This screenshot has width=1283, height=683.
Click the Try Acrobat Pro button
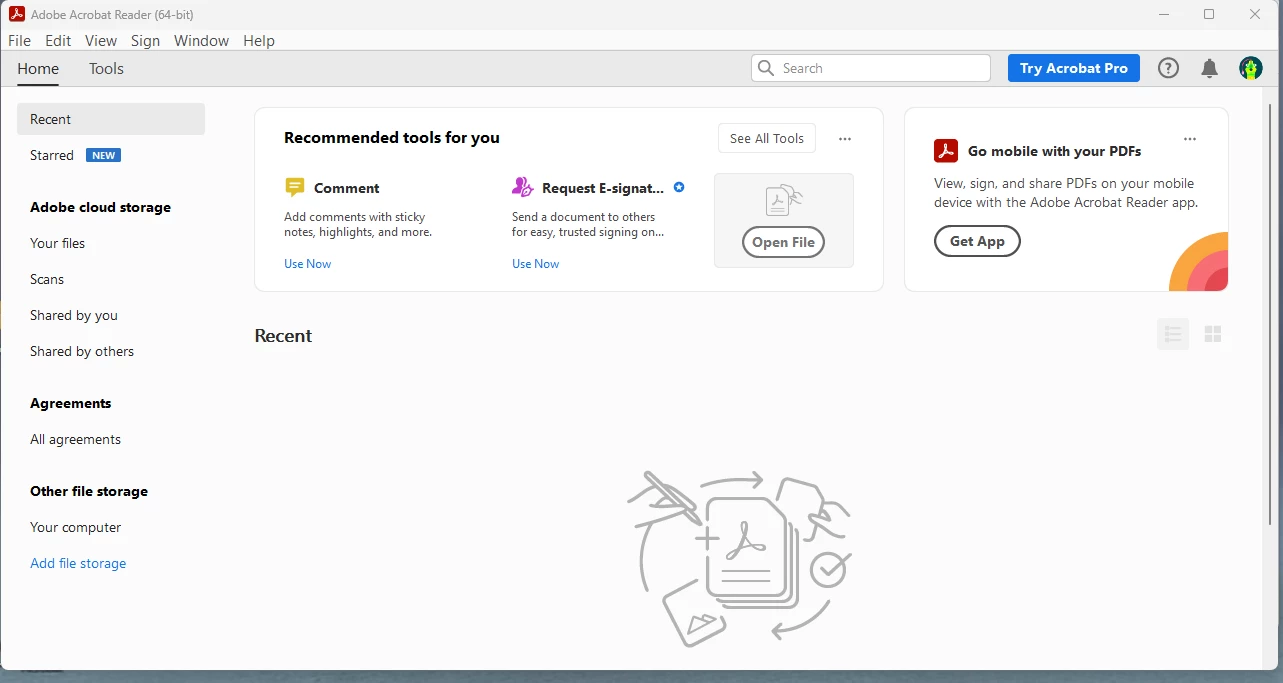pyautogui.click(x=1074, y=68)
